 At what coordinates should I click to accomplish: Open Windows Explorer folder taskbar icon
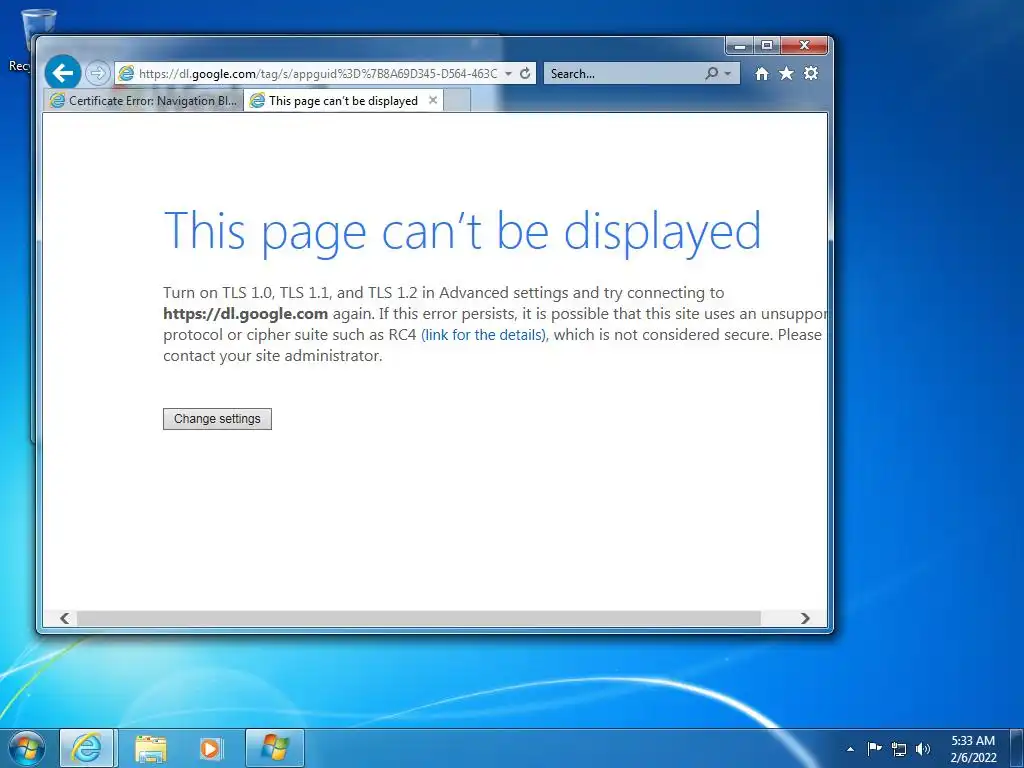point(150,748)
